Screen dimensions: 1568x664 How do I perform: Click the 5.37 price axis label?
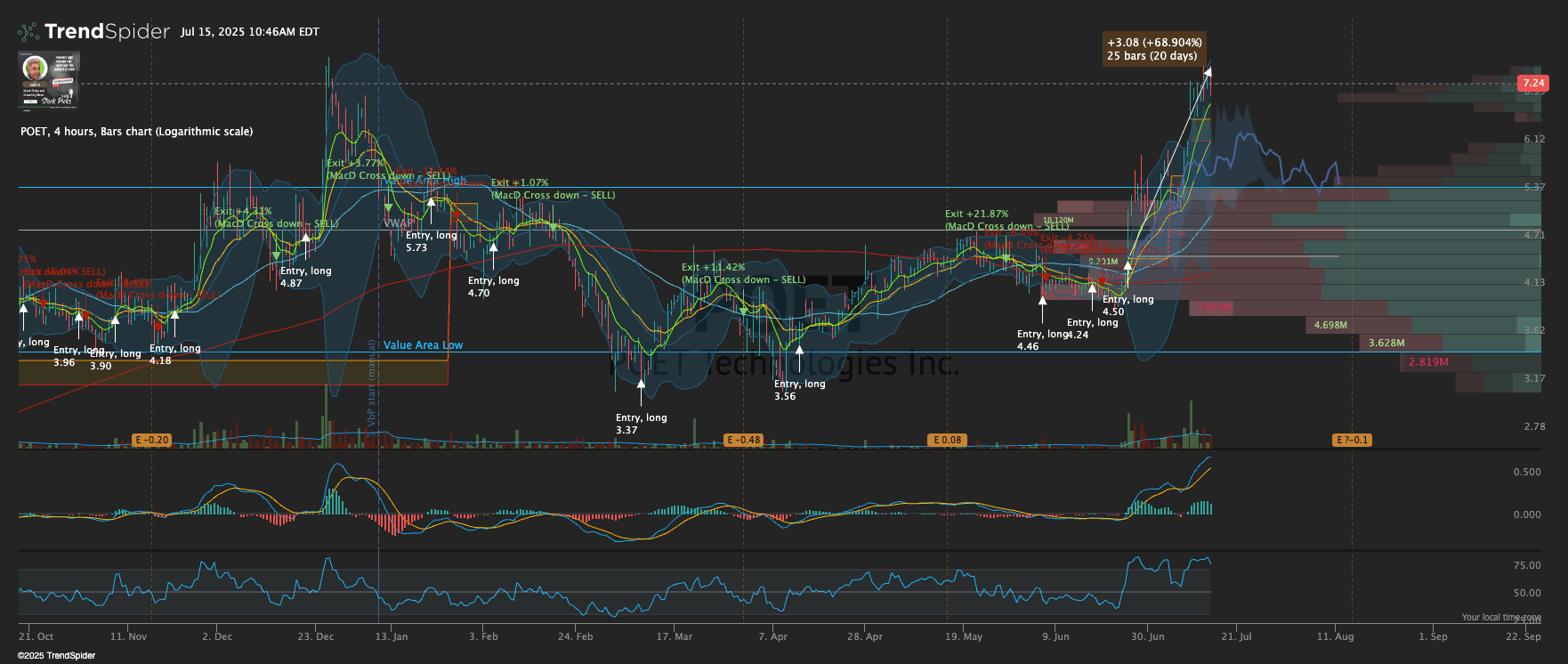pos(1534,188)
